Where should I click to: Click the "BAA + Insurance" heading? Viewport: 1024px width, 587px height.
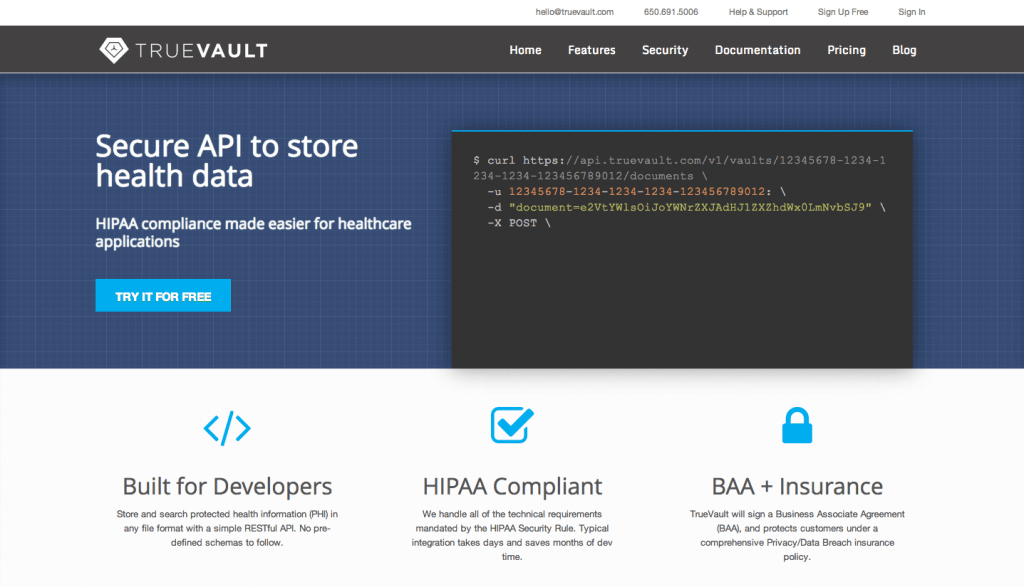coord(797,486)
